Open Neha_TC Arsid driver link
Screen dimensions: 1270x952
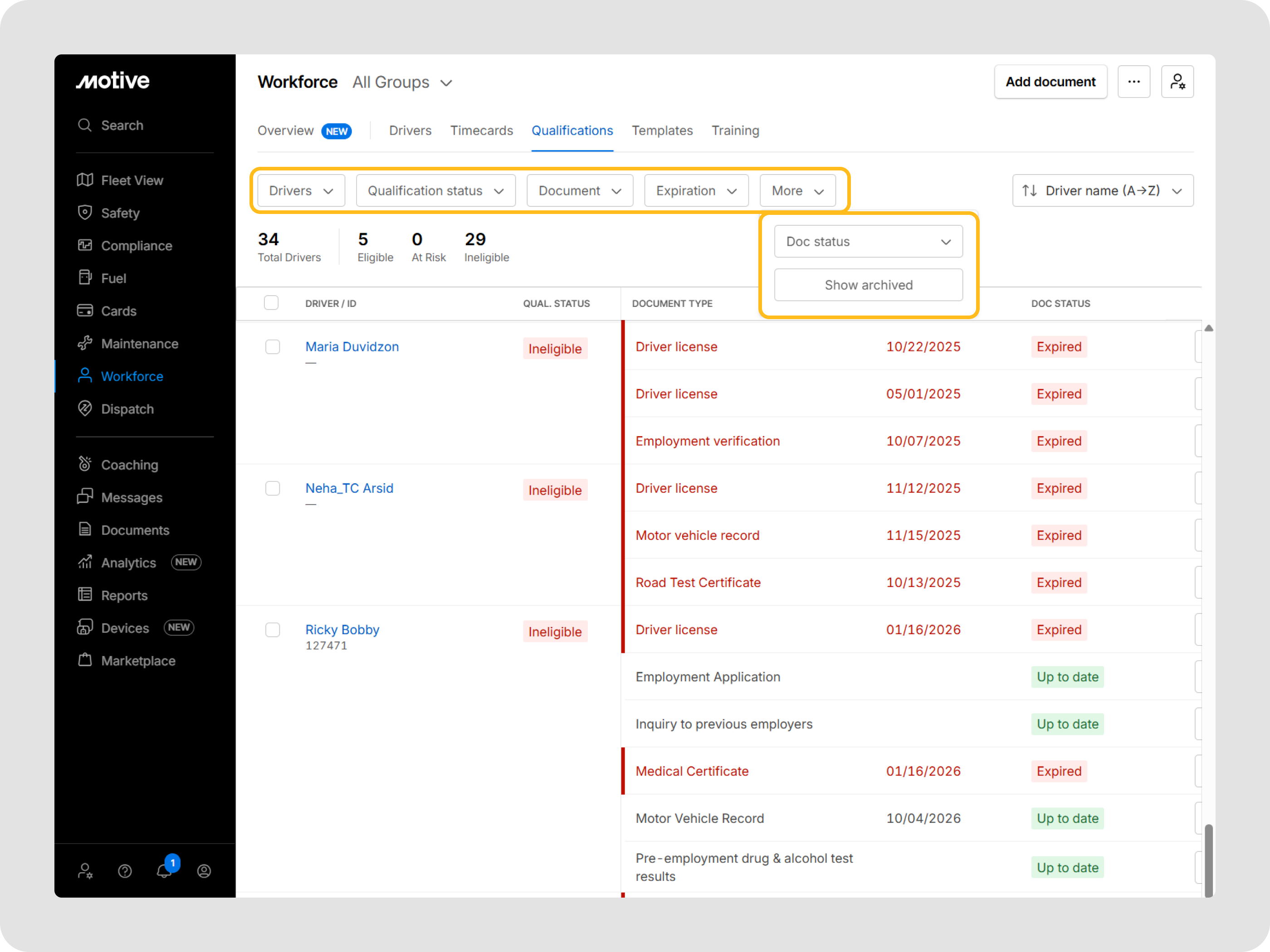pos(349,488)
